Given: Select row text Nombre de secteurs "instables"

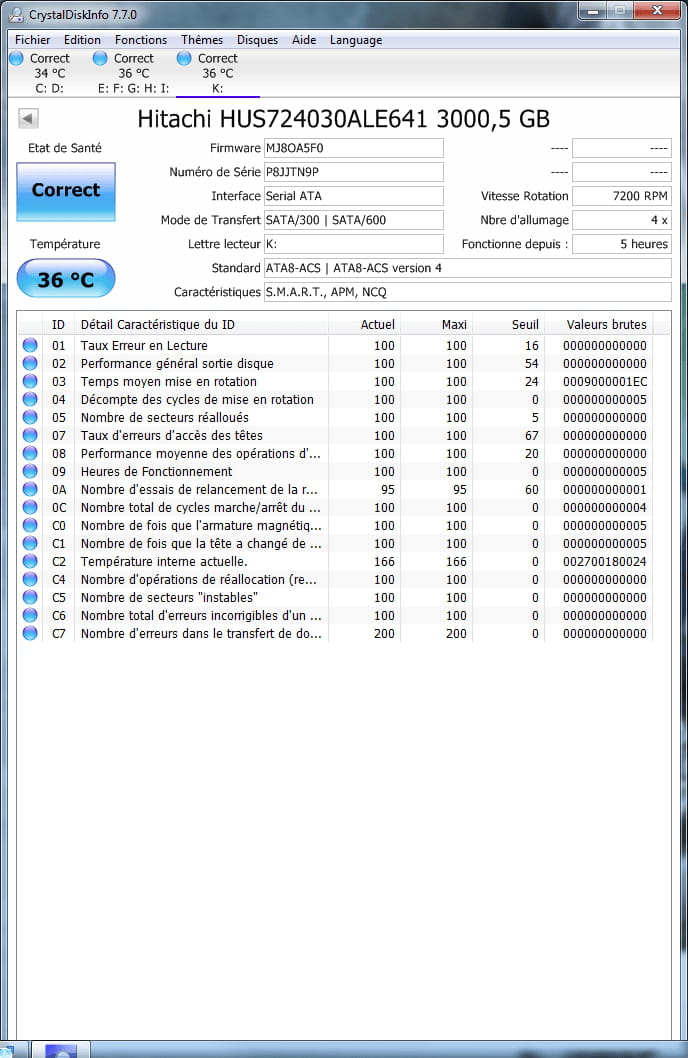Looking at the screenshot, I should [x=169, y=598].
